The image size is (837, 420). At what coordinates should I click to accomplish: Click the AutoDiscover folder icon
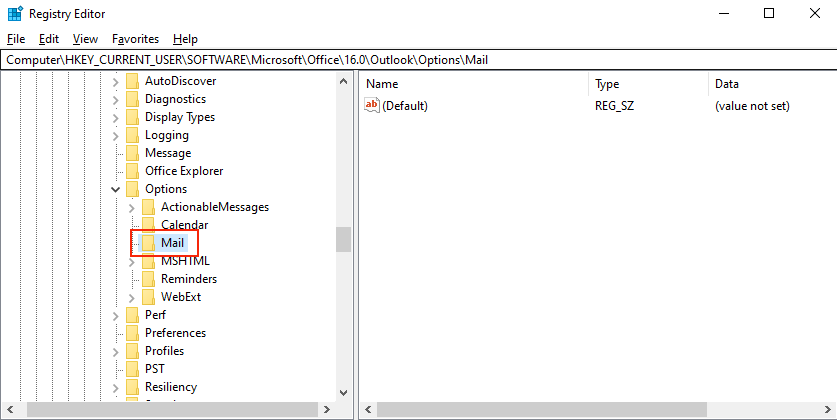tap(132, 81)
